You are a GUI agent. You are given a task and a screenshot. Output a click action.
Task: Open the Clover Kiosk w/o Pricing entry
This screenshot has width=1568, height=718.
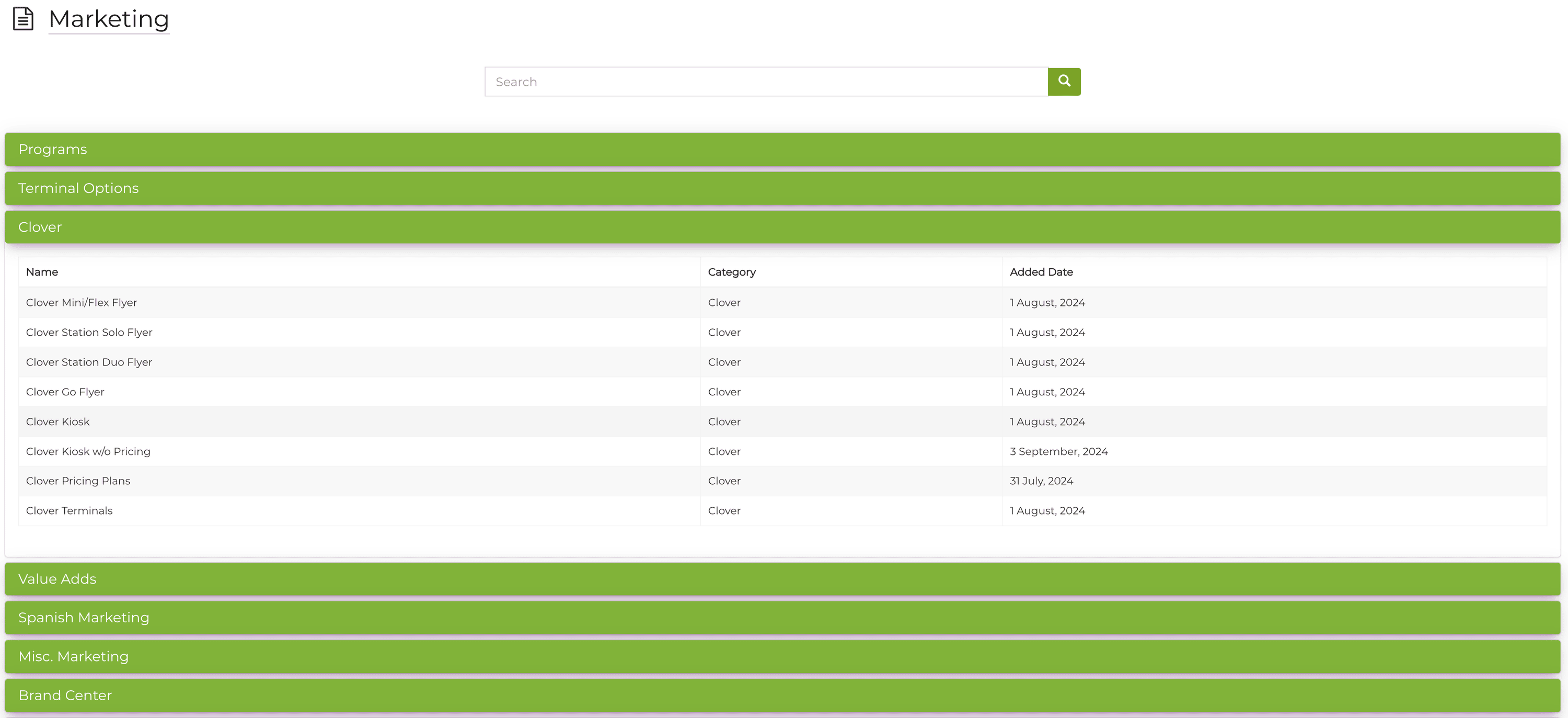click(x=88, y=451)
